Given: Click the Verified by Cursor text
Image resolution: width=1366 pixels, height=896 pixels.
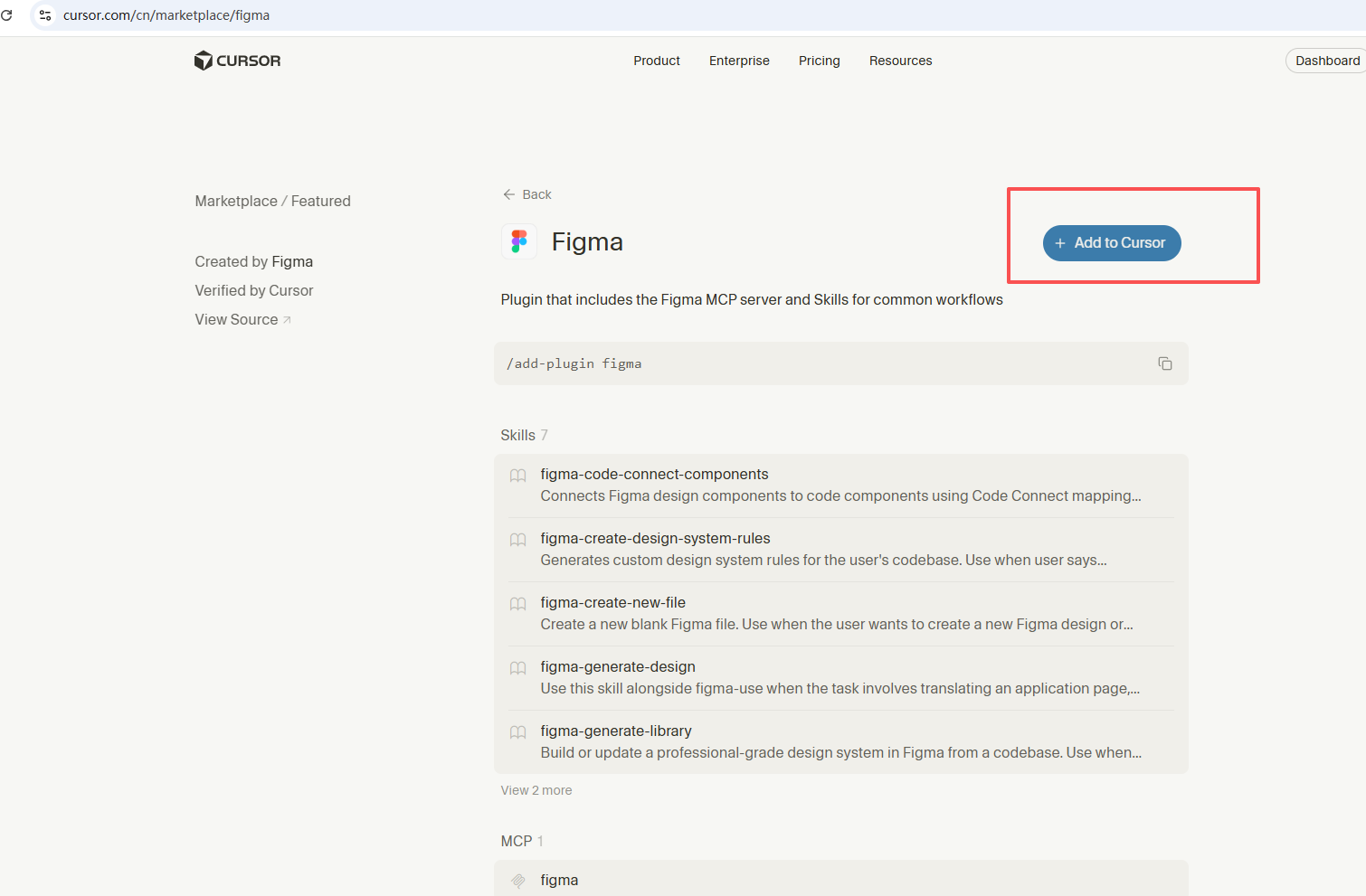Looking at the screenshot, I should coord(253,290).
